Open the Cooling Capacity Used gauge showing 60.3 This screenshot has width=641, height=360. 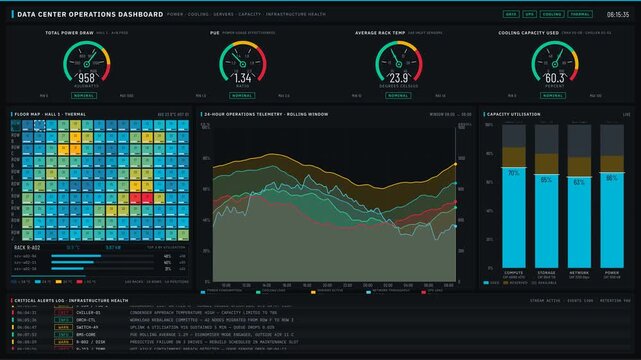point(555,65)
